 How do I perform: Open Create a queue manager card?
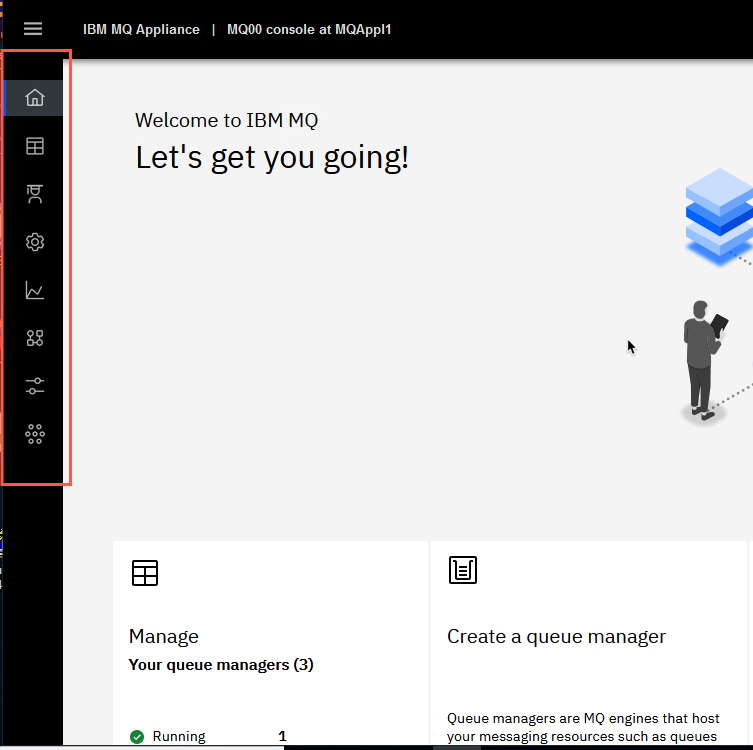click(x=589, y=643)
